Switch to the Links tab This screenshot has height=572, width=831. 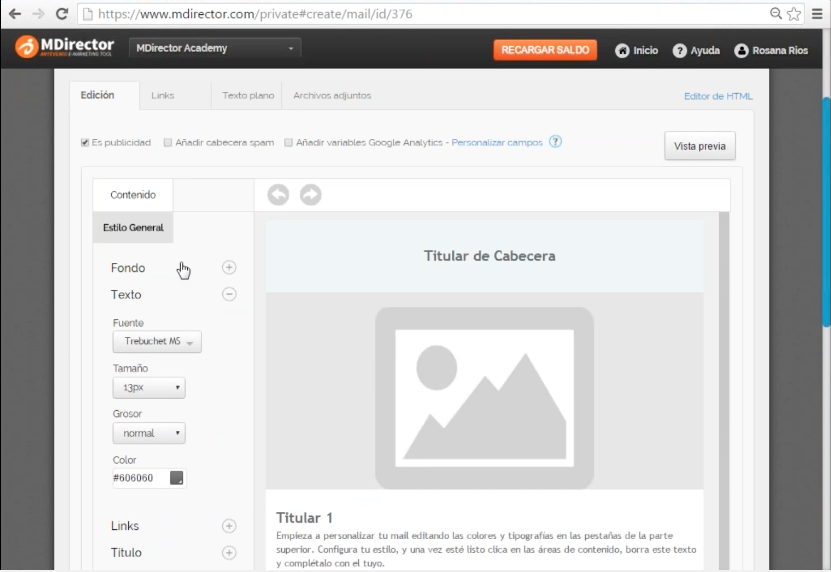point(163,95)
